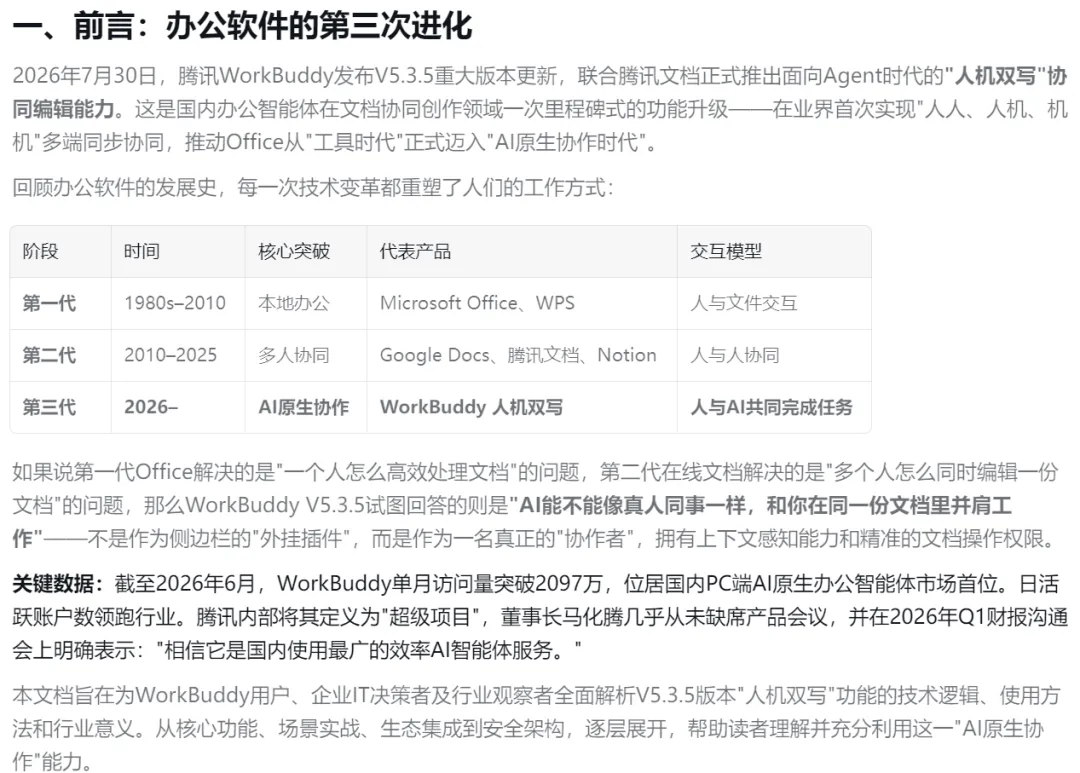Viewport: 1080px width, 773px height.
Task: Click table header "阶段"
Action: coord(41,251)
